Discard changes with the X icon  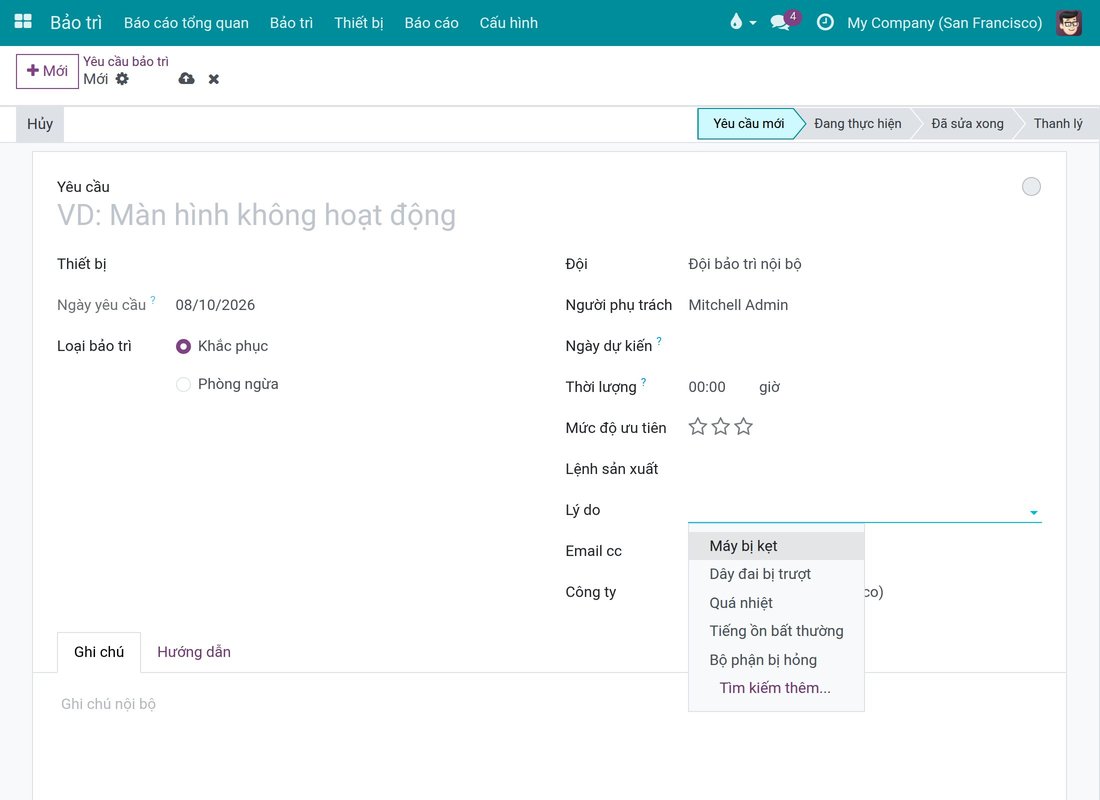click(214, 79)
